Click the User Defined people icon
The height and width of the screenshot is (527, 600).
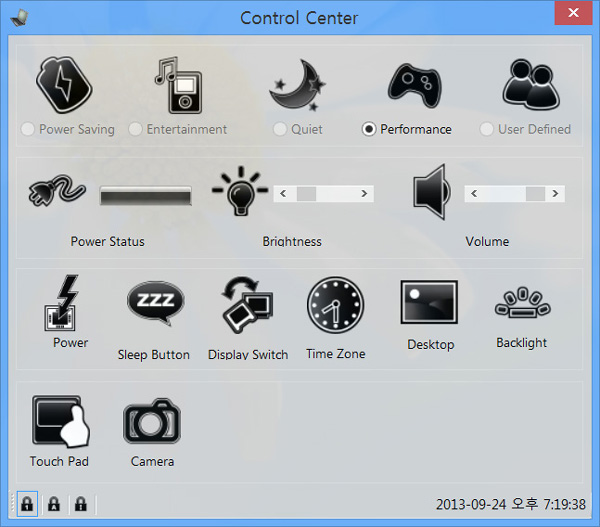[x=531, y=85]
